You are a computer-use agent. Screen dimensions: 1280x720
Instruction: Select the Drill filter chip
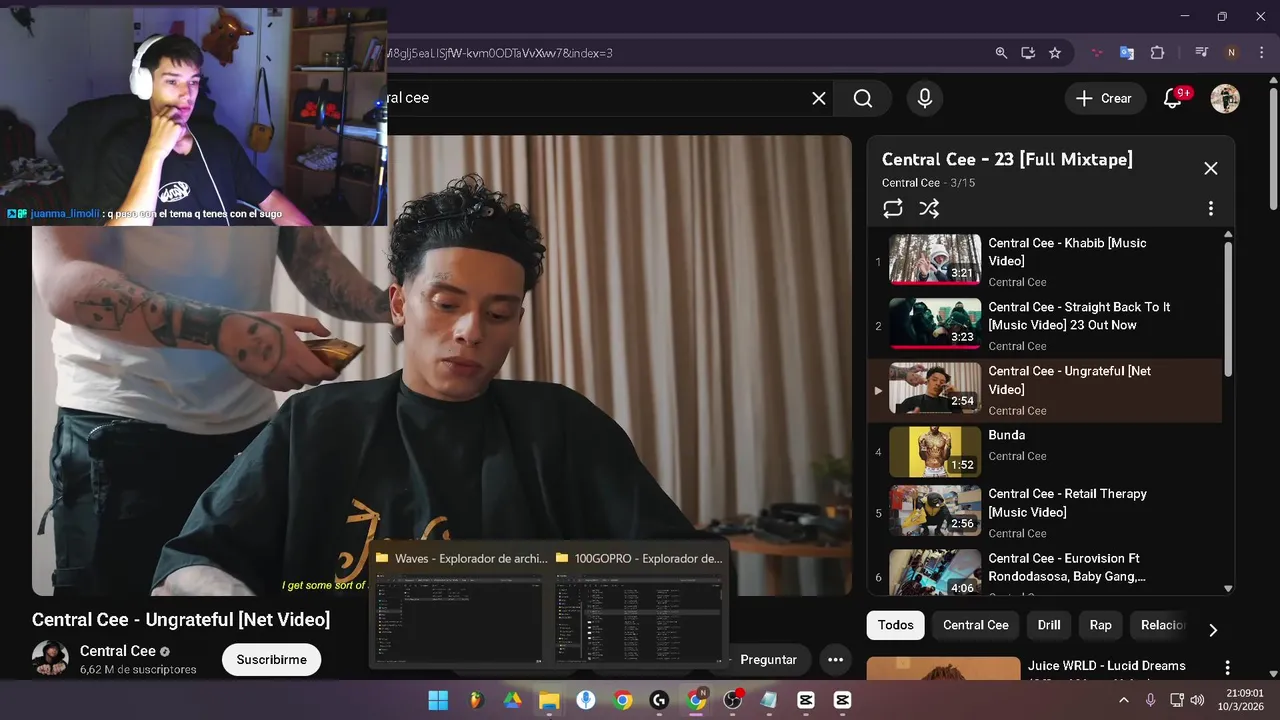[1049, 625]
